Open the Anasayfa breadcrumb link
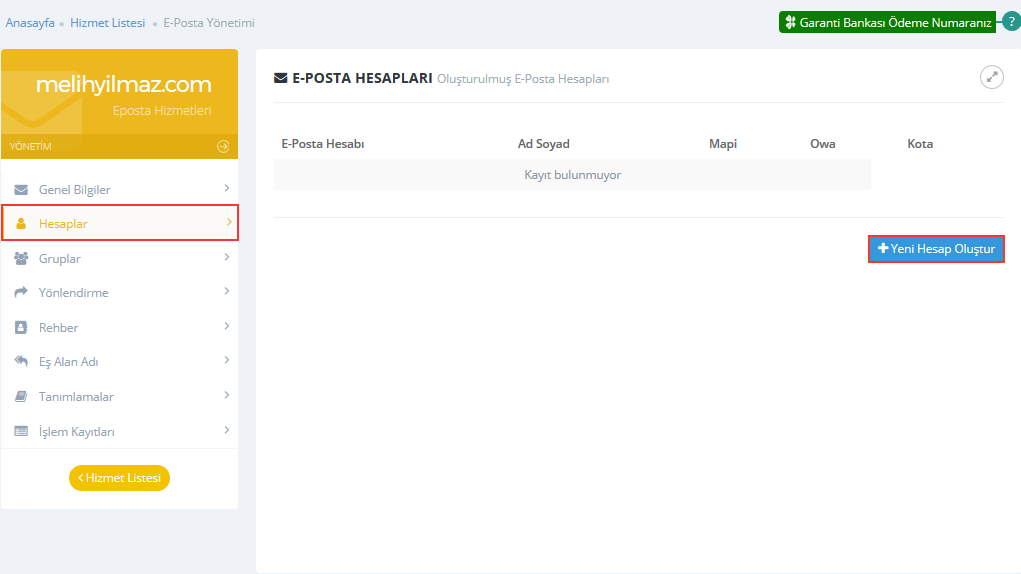 point(30,22)
